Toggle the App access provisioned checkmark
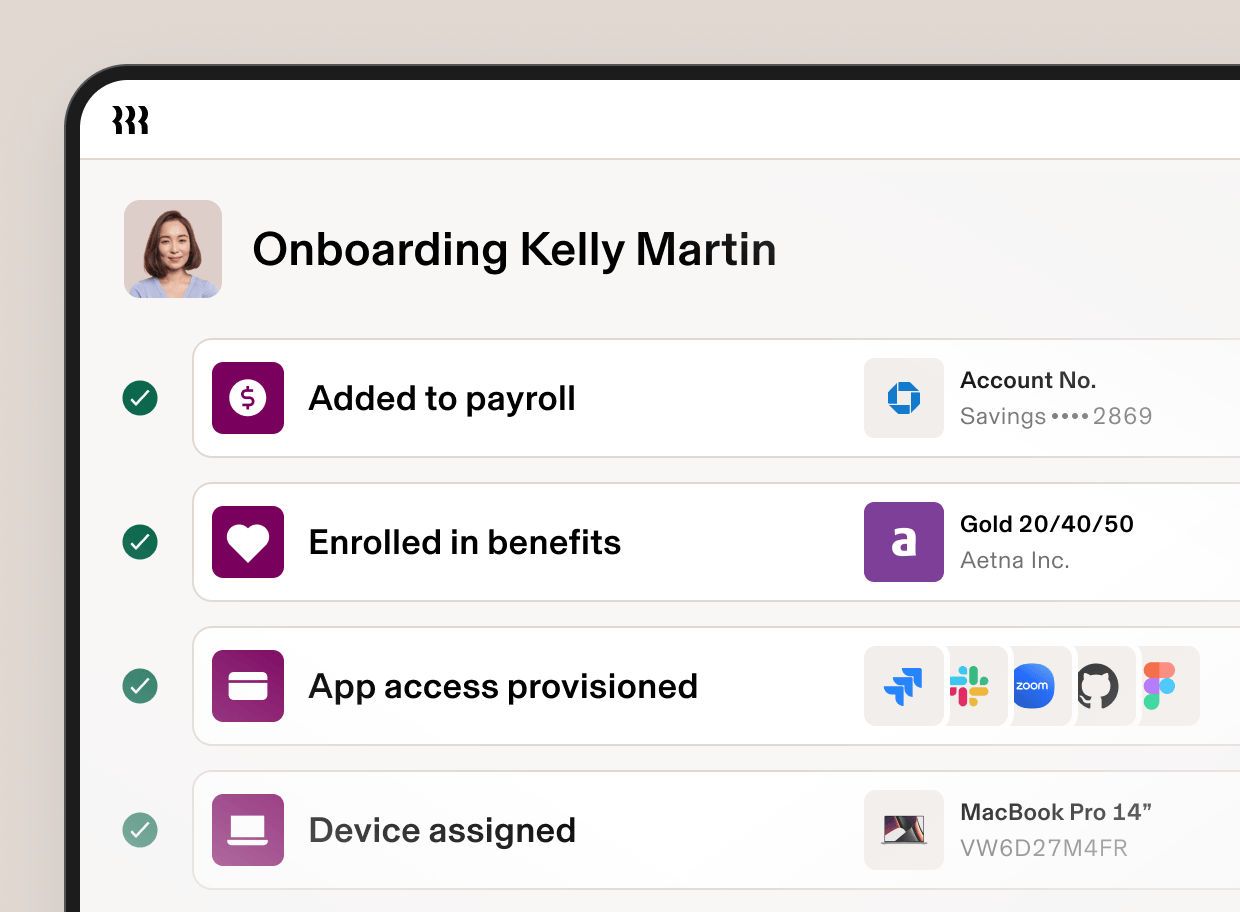 140,686
